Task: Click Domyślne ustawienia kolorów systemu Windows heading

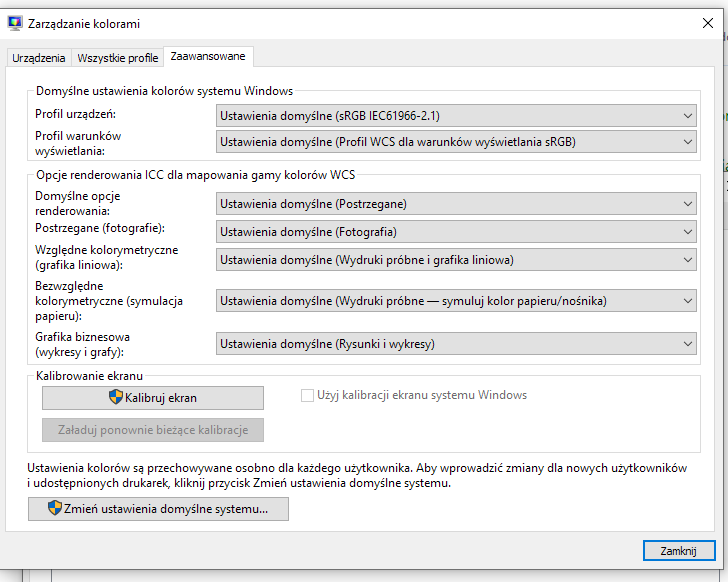Action: click(164, 91)
